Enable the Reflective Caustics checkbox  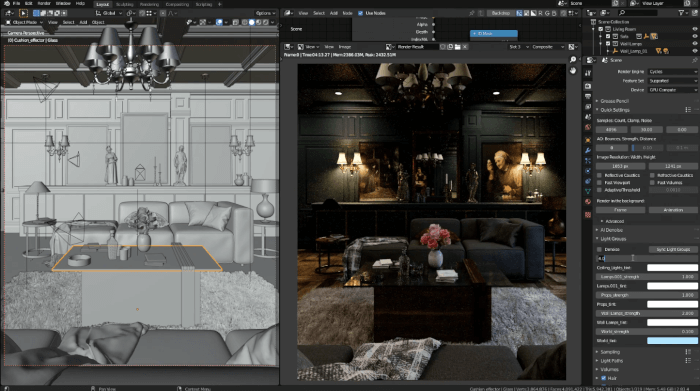(x=600, y=175)
